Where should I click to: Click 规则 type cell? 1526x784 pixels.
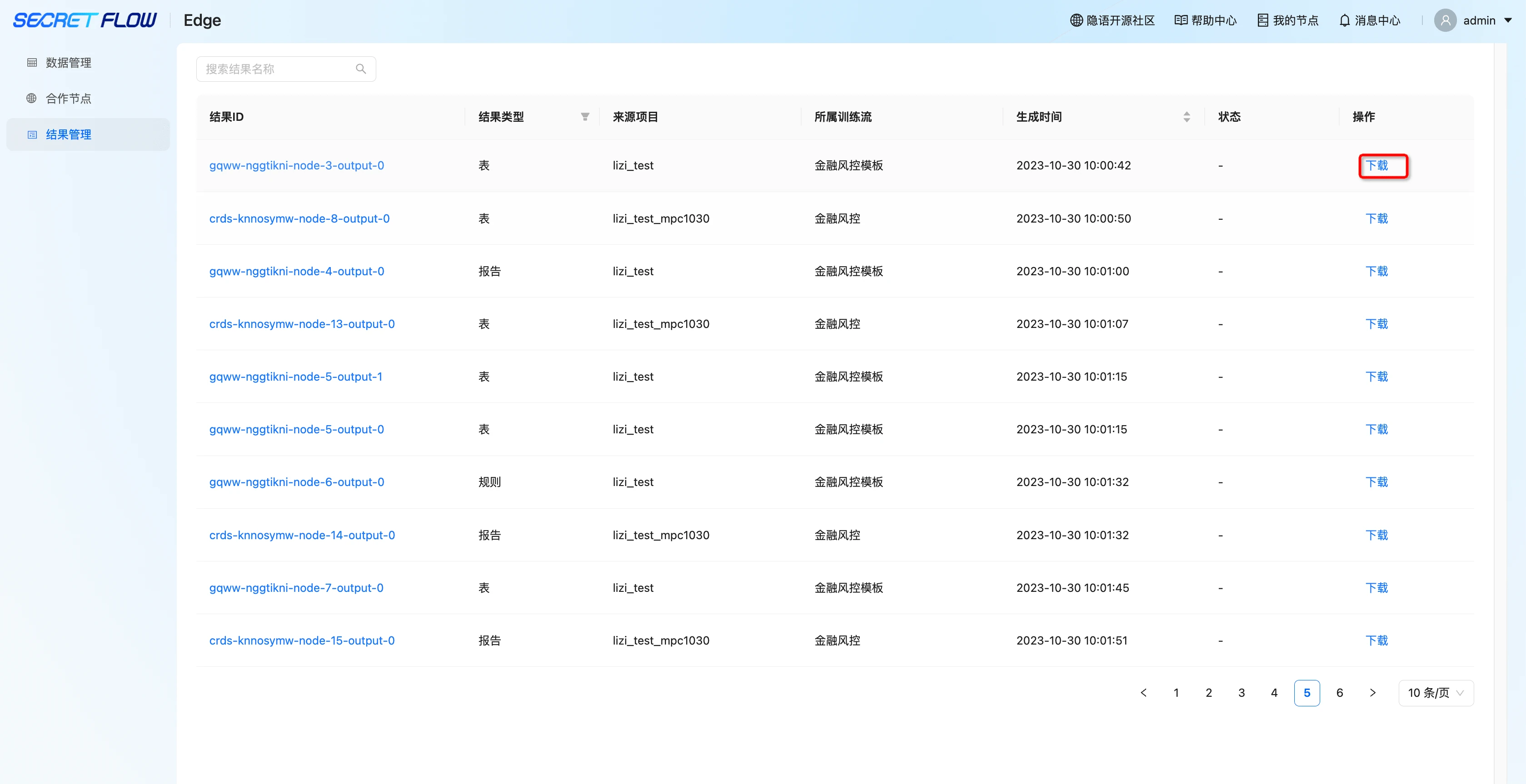click(x=489, y=482)
